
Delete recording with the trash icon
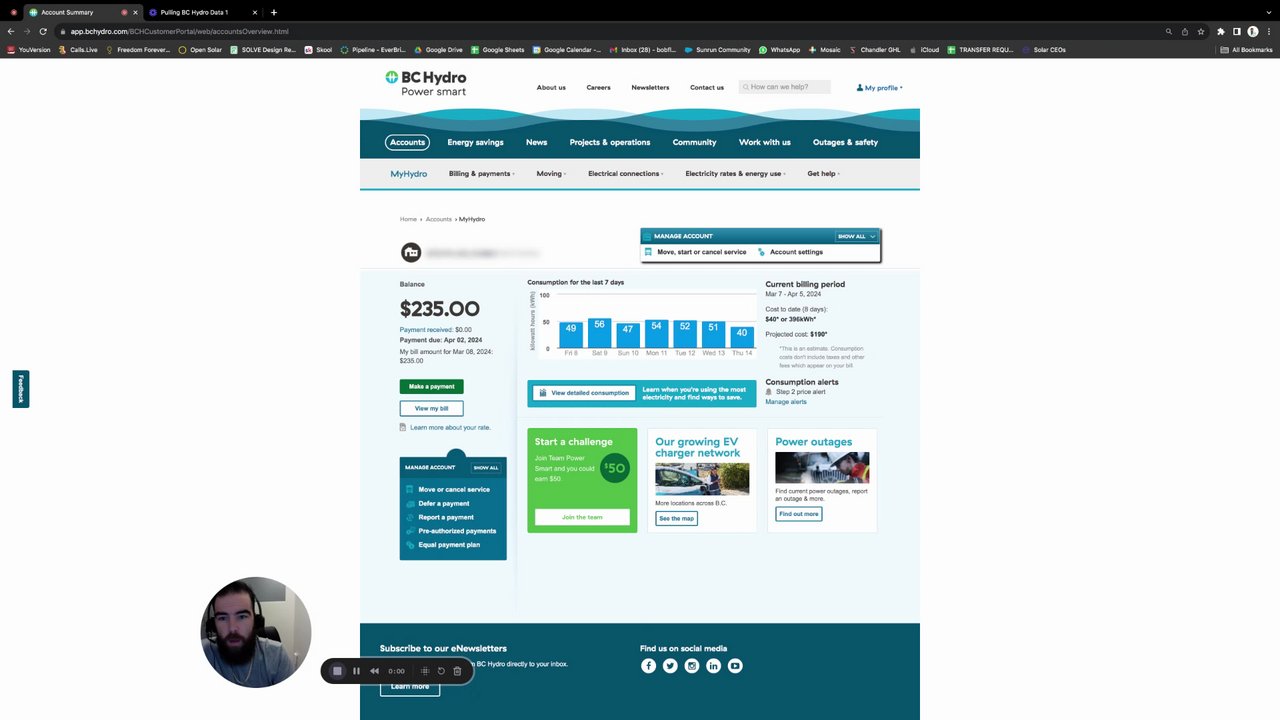[457, 671]
